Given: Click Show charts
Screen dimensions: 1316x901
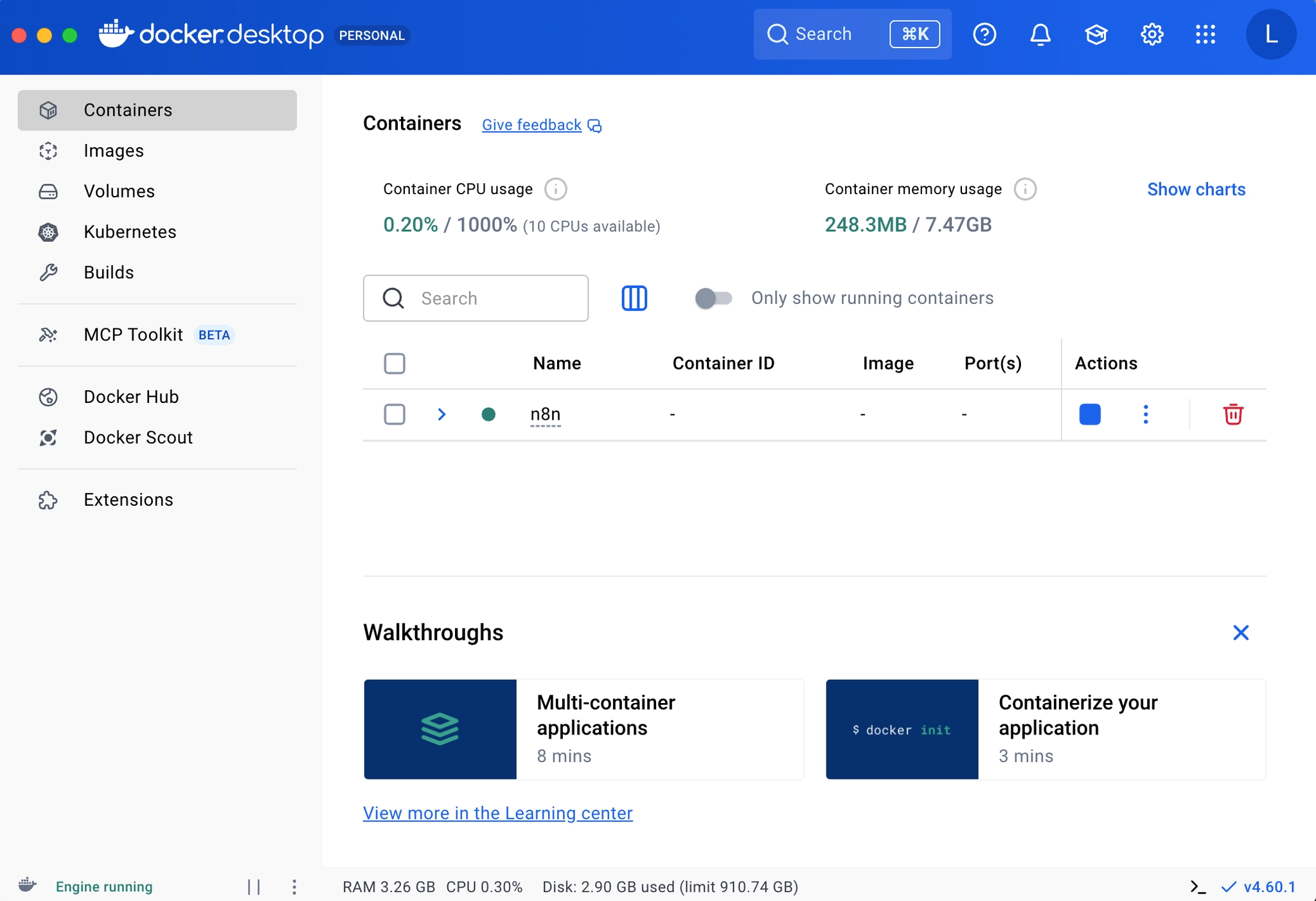Looking at the screenshot, I should click(1196, 189).
